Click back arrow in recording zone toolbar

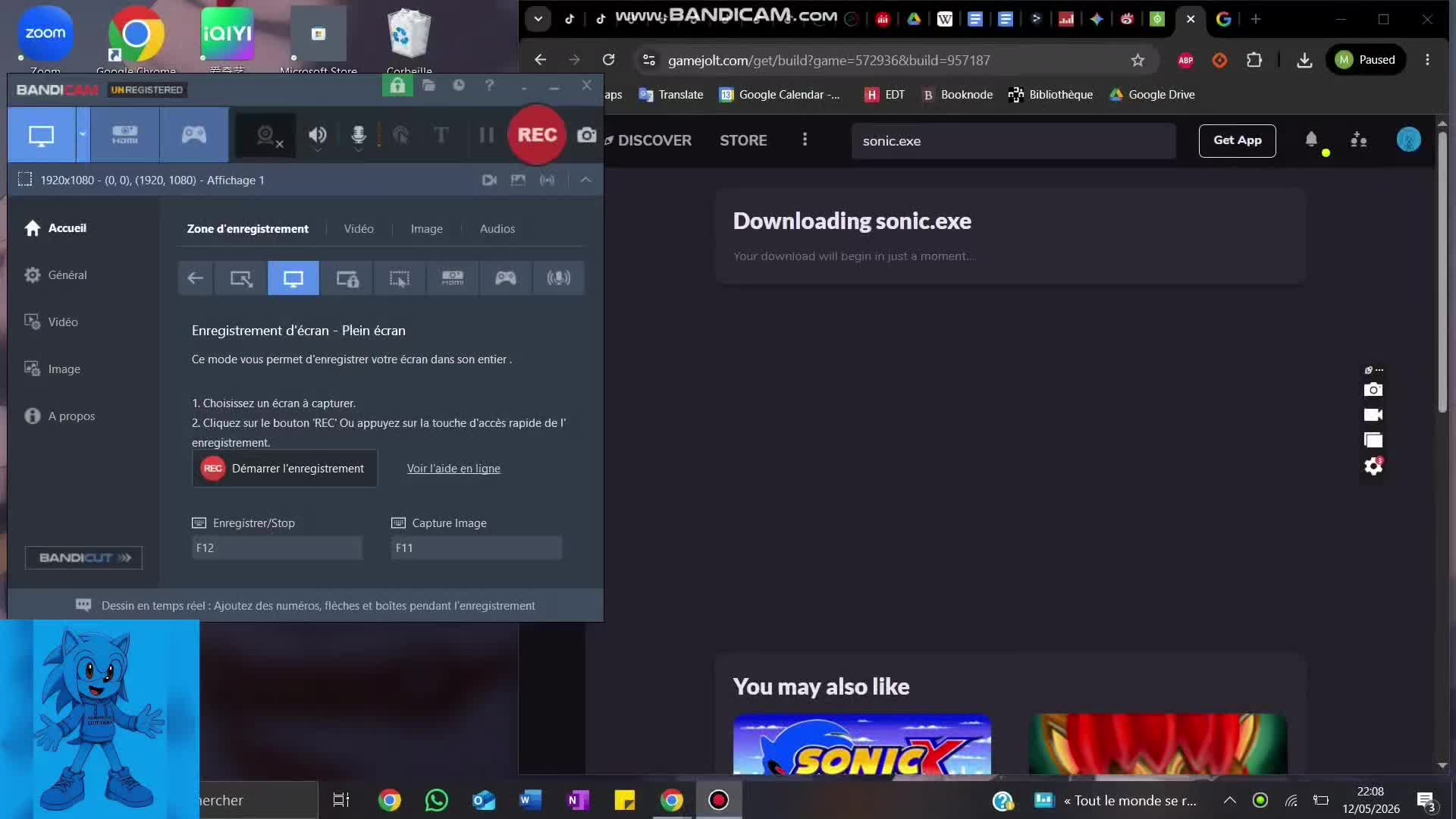(x=196, y=278)
